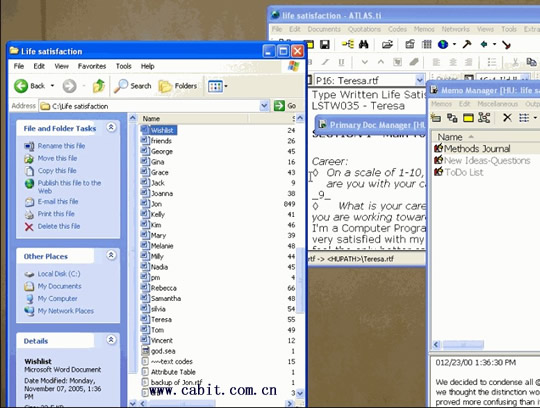The height and width of the screenshot is (408, 540).
Task: Open My Documents in Other Places
Action: [60, 286]
